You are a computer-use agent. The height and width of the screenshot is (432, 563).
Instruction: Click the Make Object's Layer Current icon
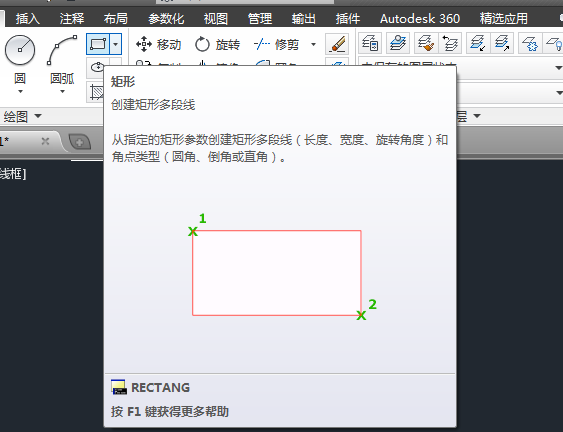(398, 43)
